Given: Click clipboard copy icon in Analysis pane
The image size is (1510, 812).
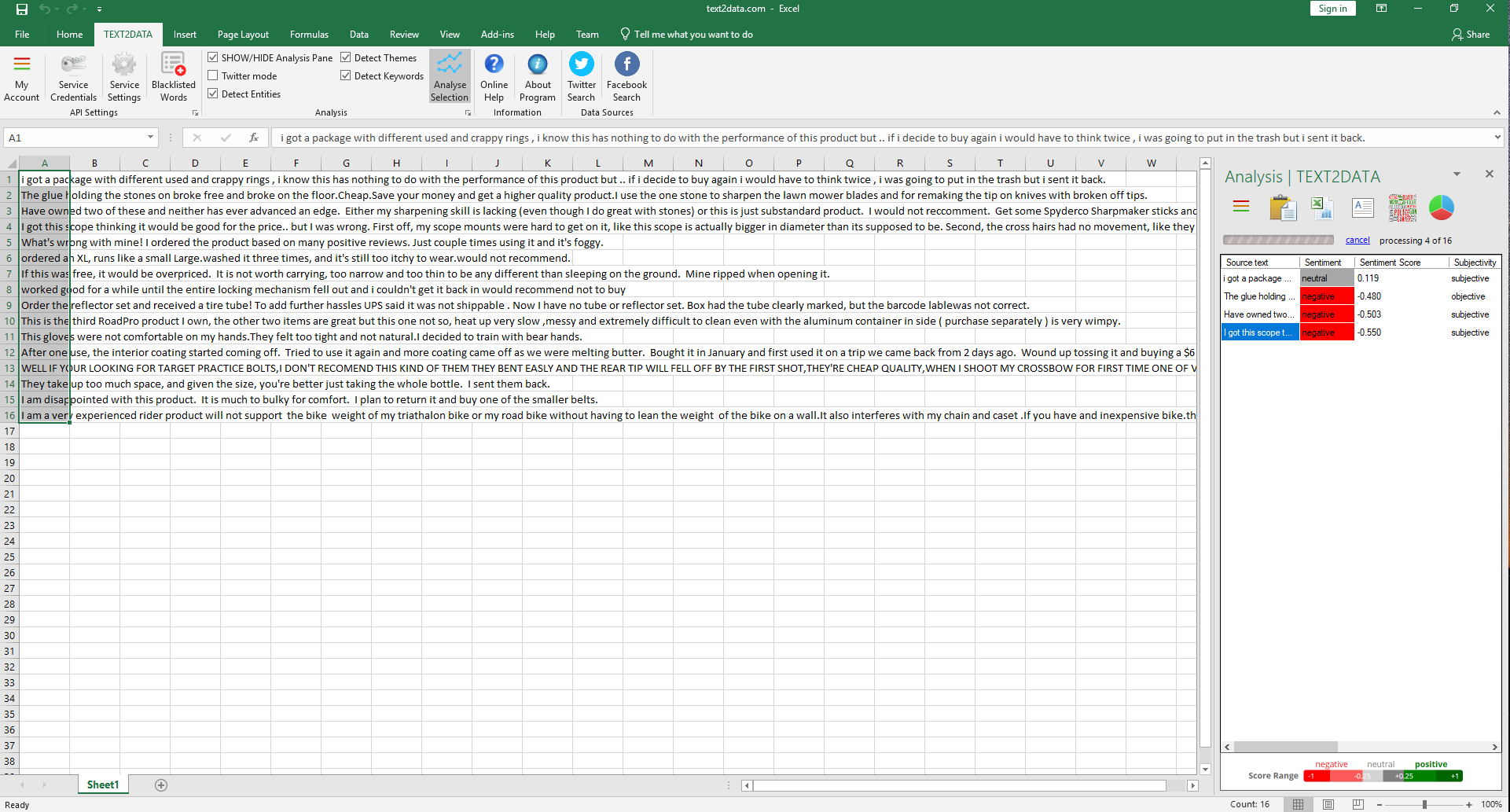Looking at the screenshot, I should click(x=1282, y=208).
